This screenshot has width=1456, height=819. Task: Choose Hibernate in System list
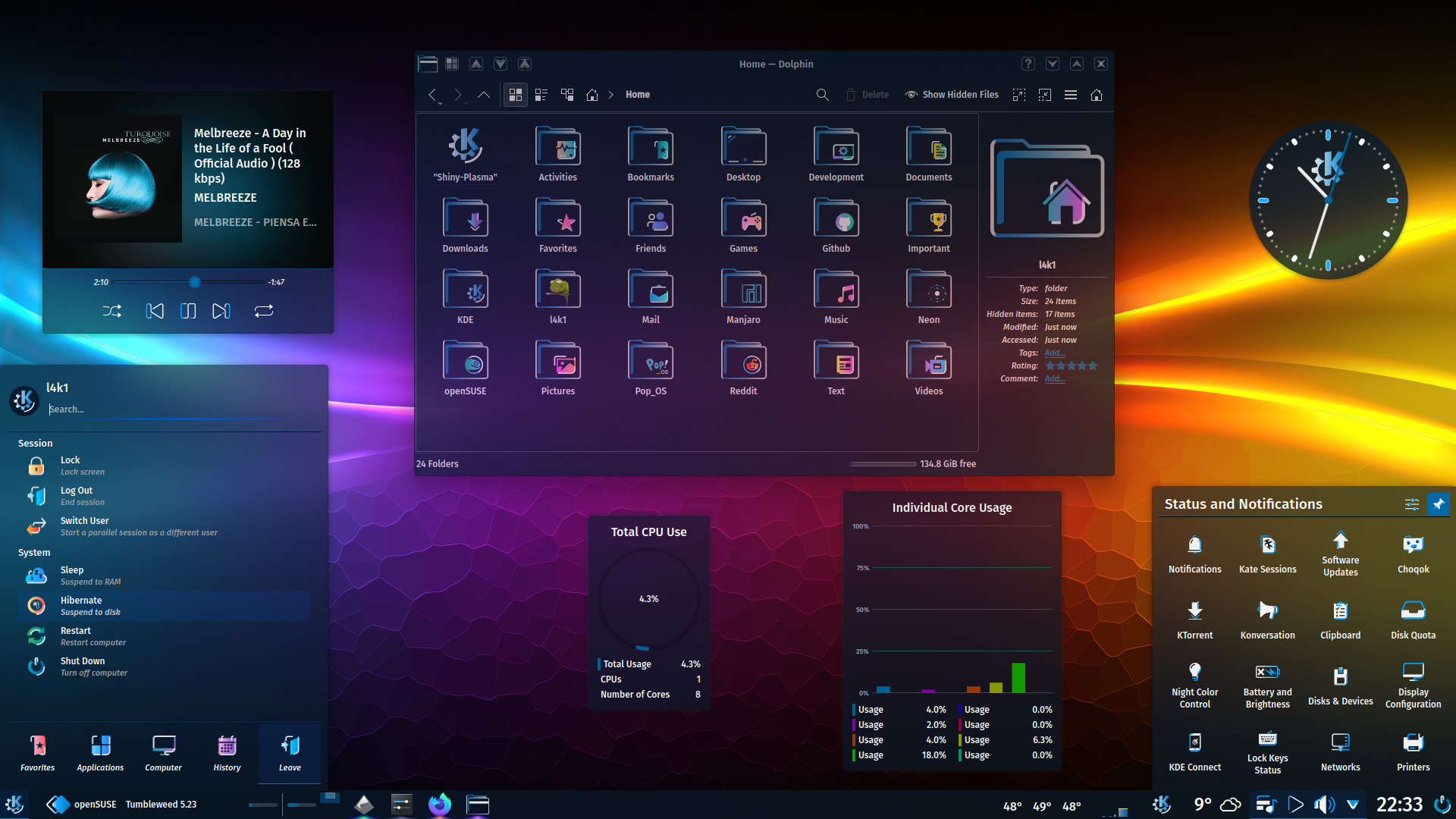click(164, 606)
